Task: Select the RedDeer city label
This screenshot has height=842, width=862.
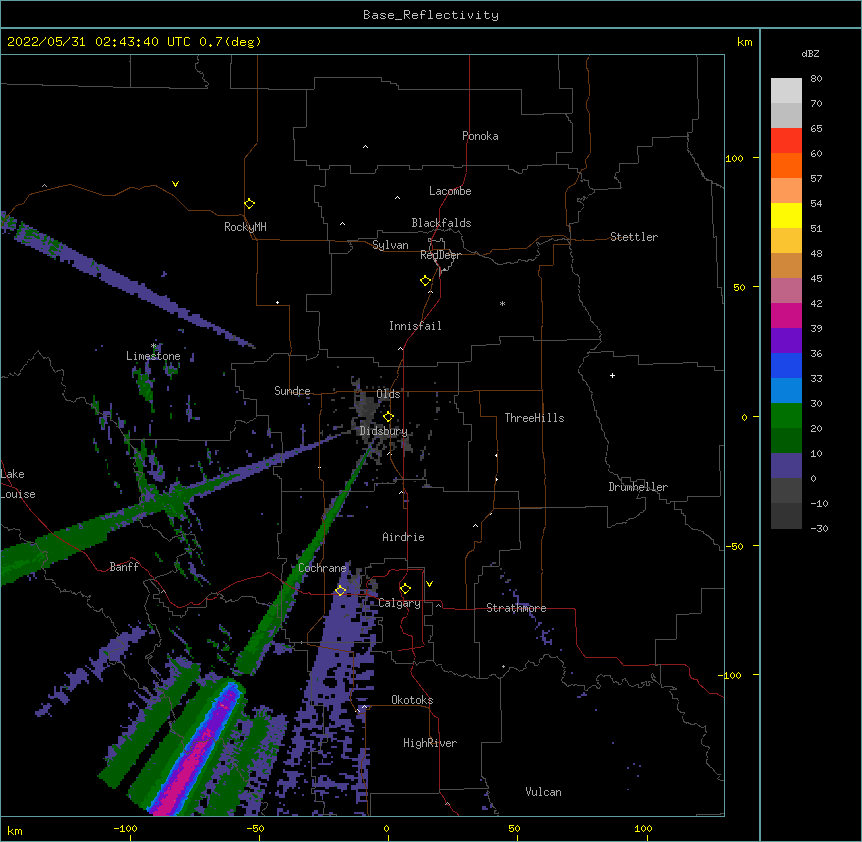Action: point(440,255)
